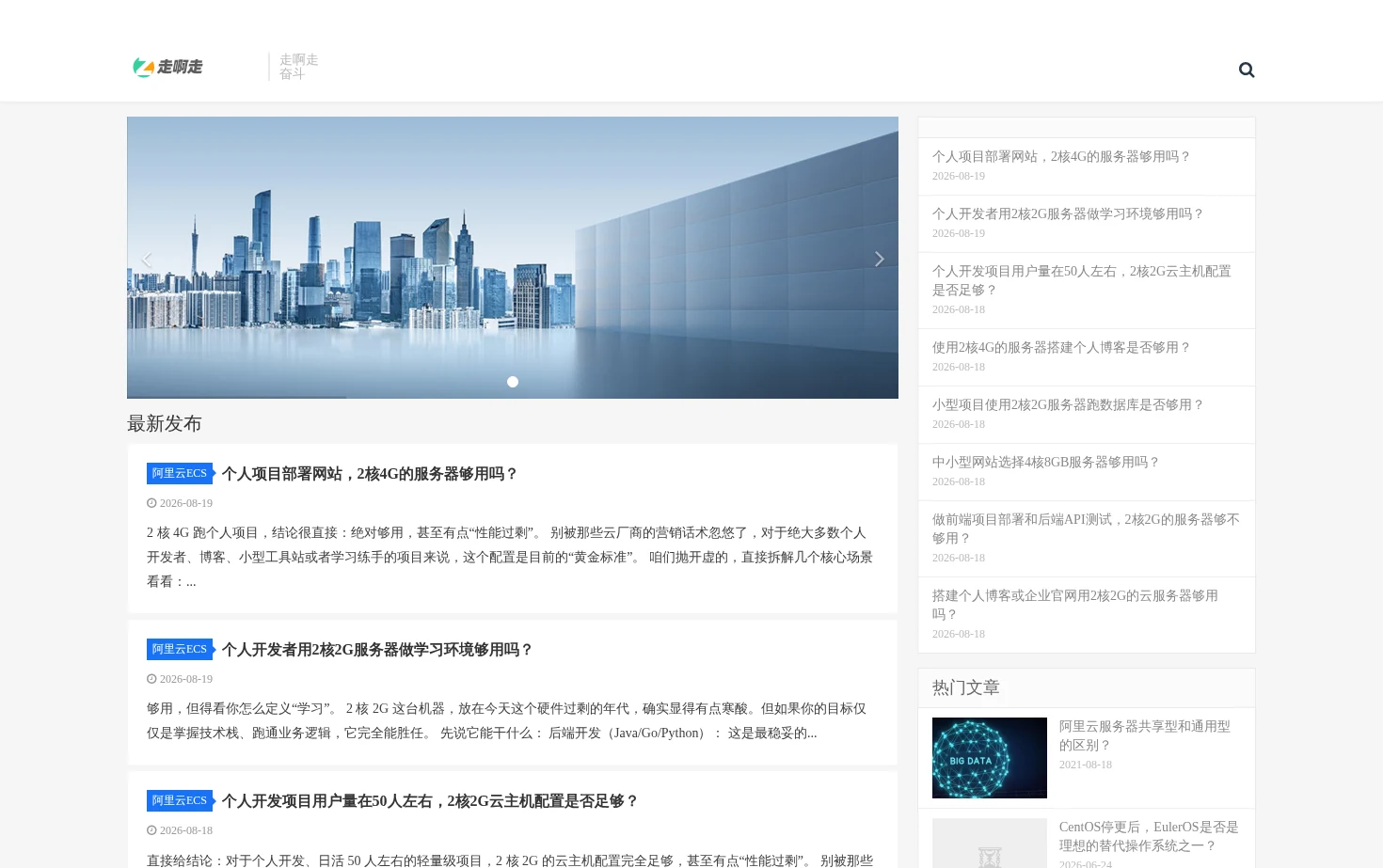Click 阿里云ECS tag on 50人左右 post
The width and height of the screenshot is (1383, 868).
pos(180,800)
